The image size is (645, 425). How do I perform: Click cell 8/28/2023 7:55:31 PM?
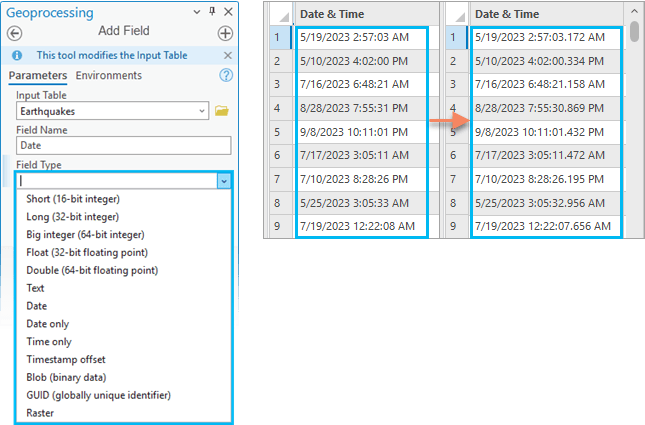coord(362,108)
